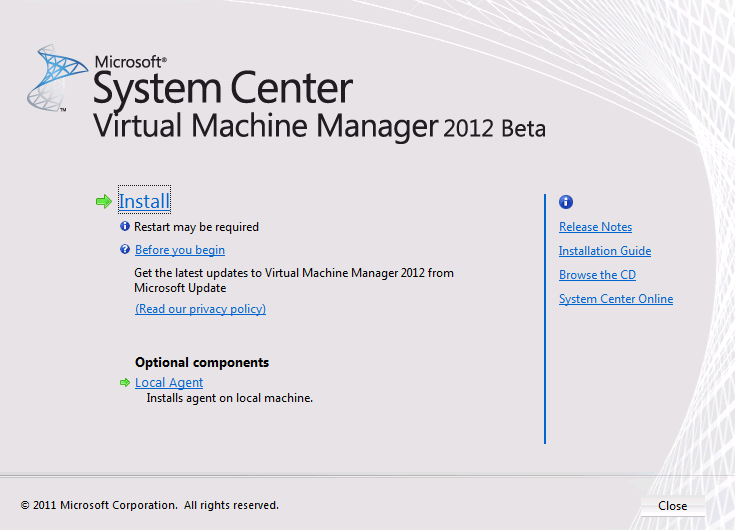The width and height of the screenshot is (735, 530).
Task: Click the info icon next to Restart may be required
Action: [x=125, y=226]
